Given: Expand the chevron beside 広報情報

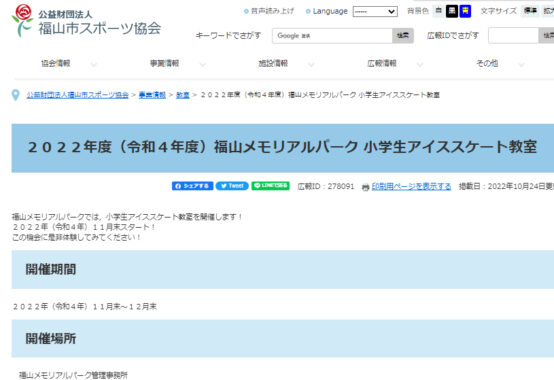Looking at the screenshot, I should click(x=420, y=65).
